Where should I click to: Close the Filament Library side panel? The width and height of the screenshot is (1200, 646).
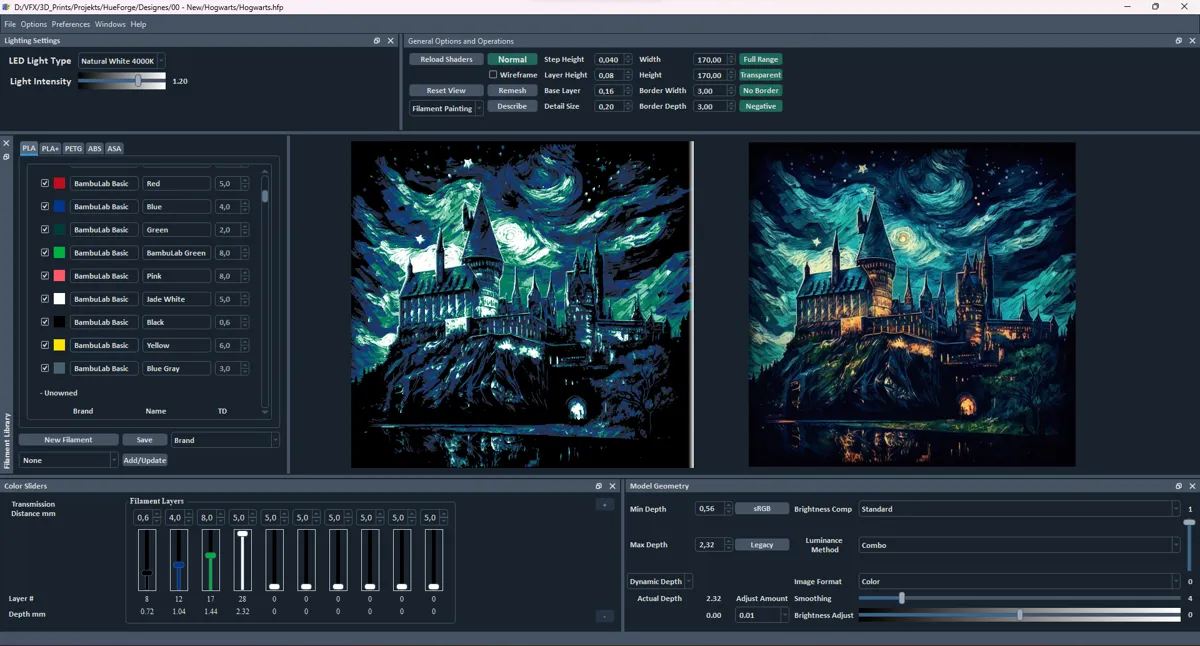pos(6,144)
